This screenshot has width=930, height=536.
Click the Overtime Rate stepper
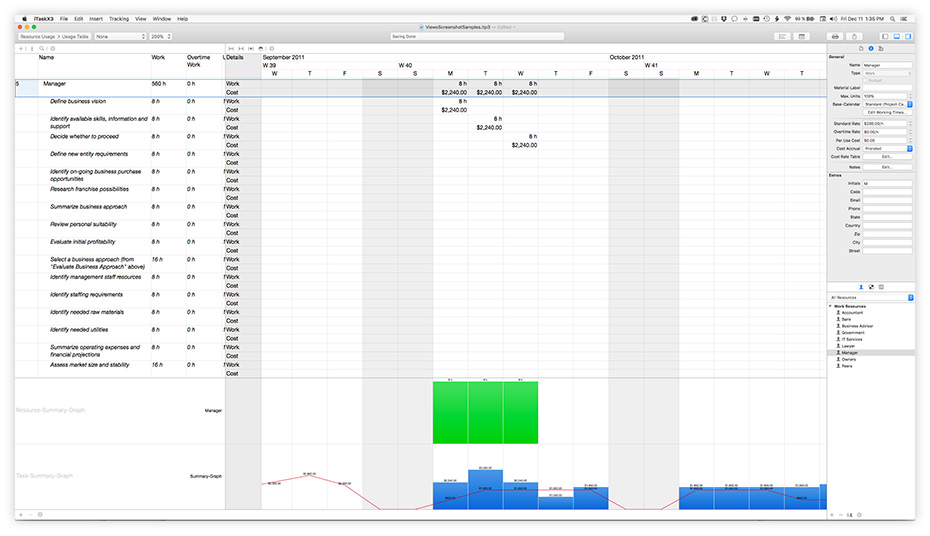[x=910, y=132]
